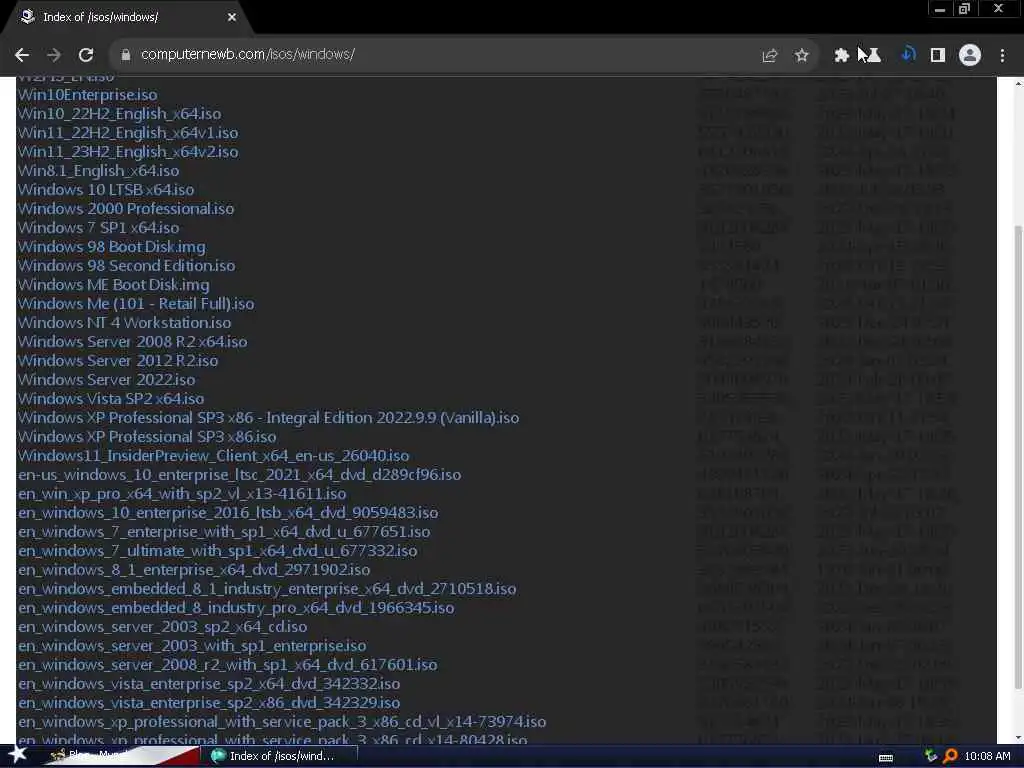1024x768 pixels.
Task: Download en_windows_7_enterprise_with_sp1 iso
Action: tap(223, 532)
